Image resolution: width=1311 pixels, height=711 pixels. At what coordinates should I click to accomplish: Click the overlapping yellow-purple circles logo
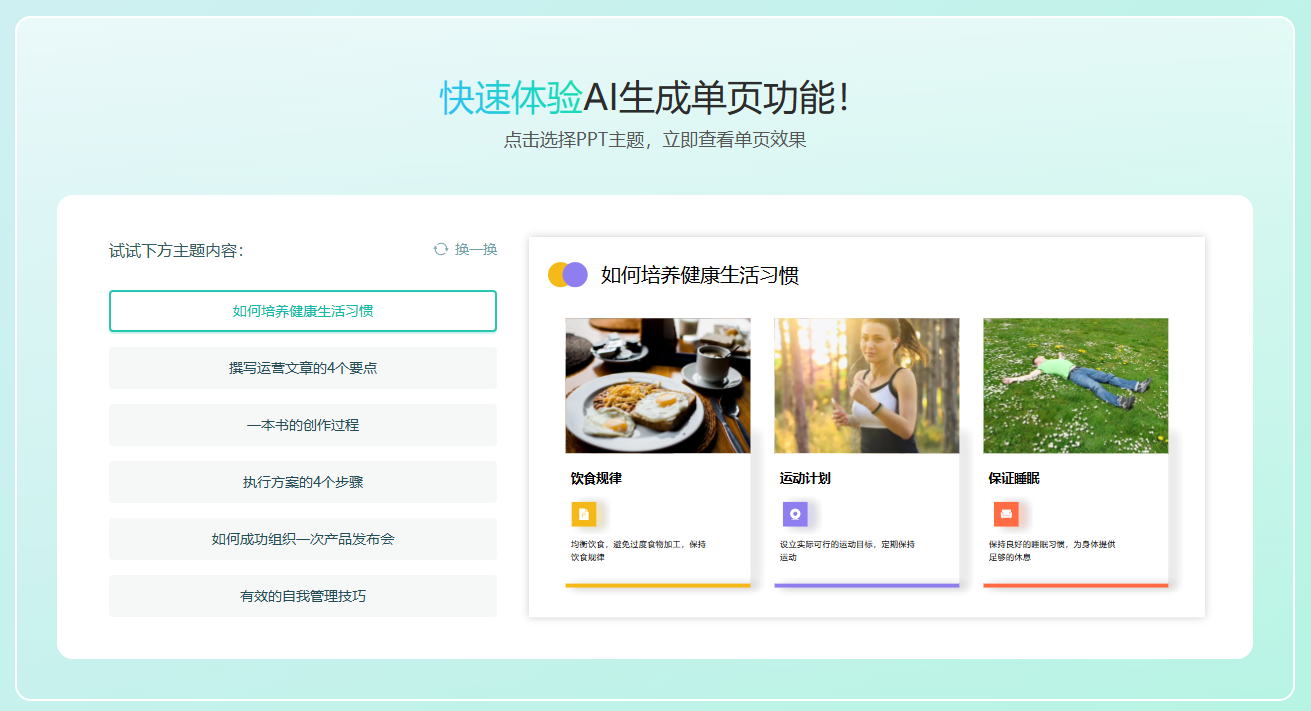point(567,275)
